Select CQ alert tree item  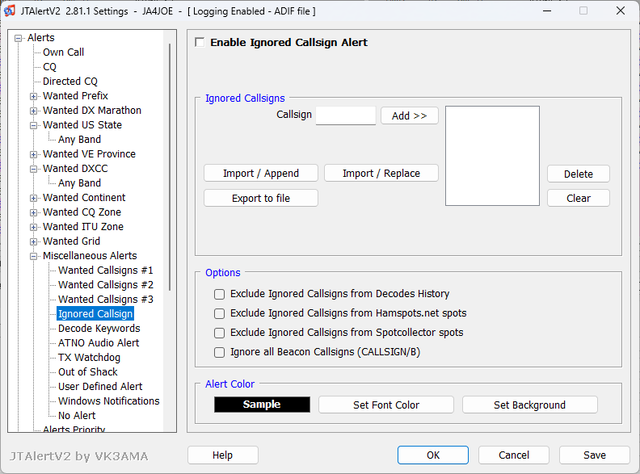tap(49, 67)
